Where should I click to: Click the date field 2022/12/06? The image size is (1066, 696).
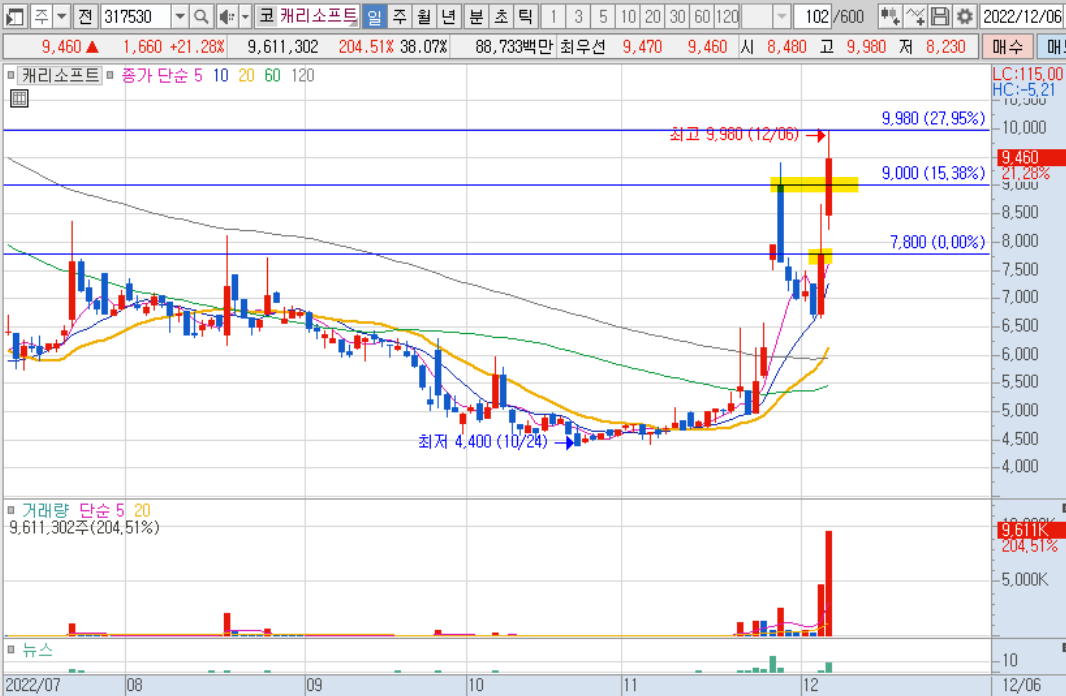click(x=1022, y=16)
